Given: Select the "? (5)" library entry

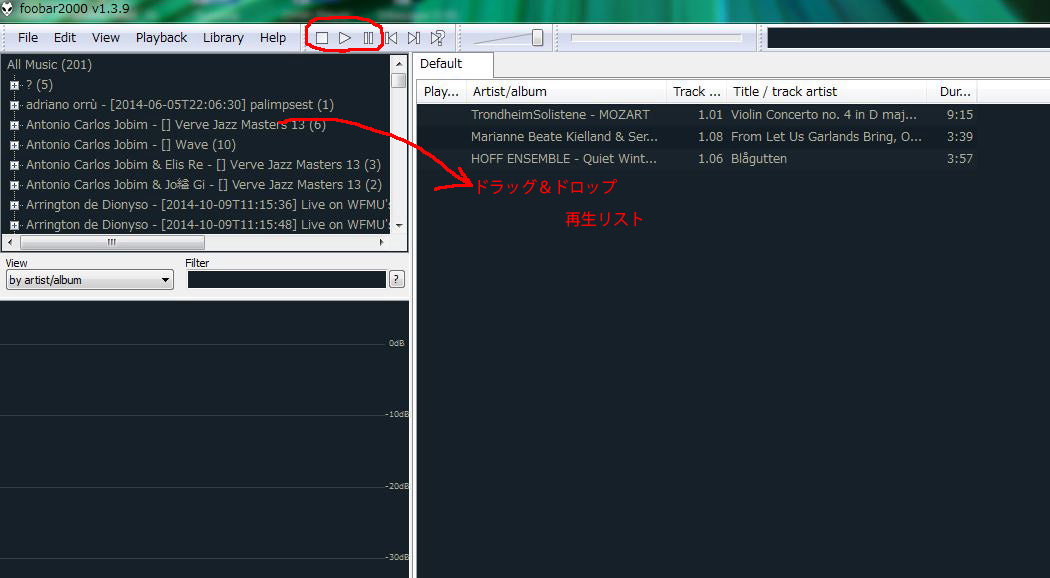Looking at the screenshot, I should [x=40, y=84].
